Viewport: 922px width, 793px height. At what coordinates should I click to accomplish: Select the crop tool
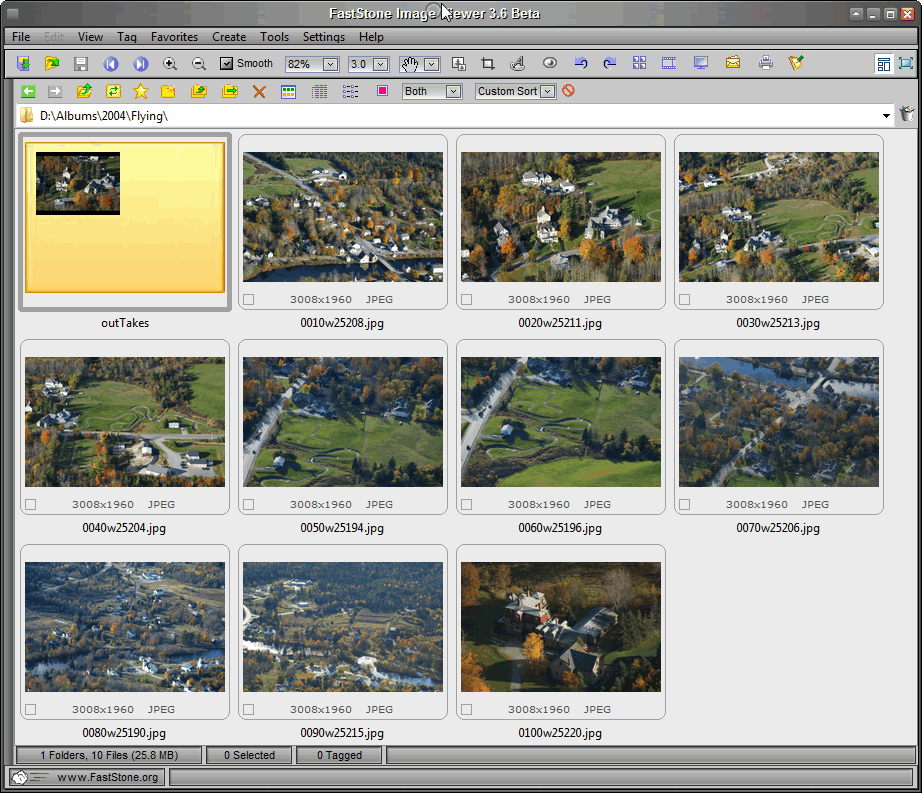(487, 63)
